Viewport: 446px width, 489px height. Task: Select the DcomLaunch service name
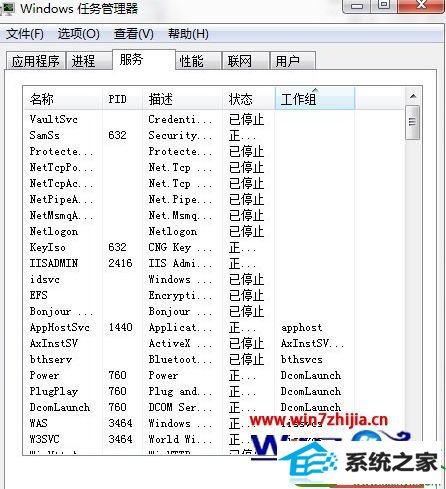pos(60,407)
